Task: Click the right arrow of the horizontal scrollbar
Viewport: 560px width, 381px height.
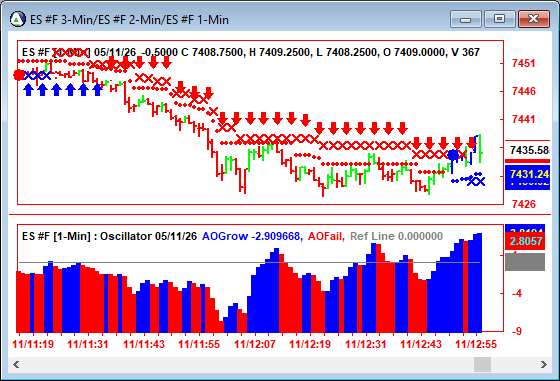Action: (544, 365)
